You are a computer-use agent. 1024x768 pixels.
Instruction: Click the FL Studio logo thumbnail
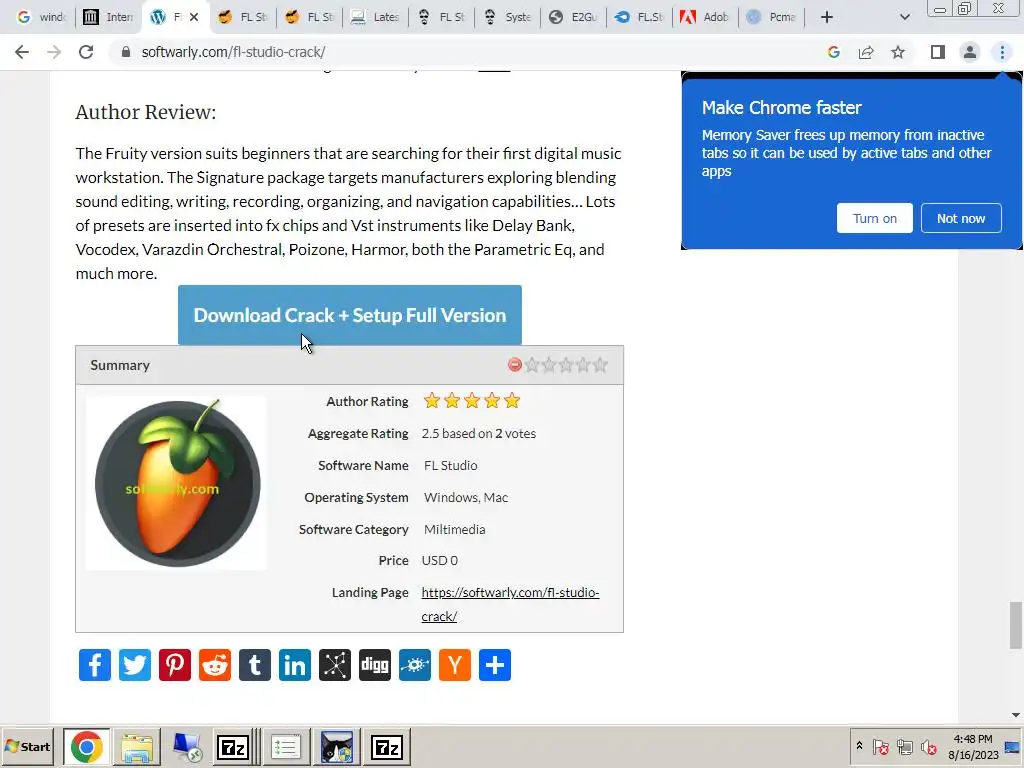tap(176, 483)
